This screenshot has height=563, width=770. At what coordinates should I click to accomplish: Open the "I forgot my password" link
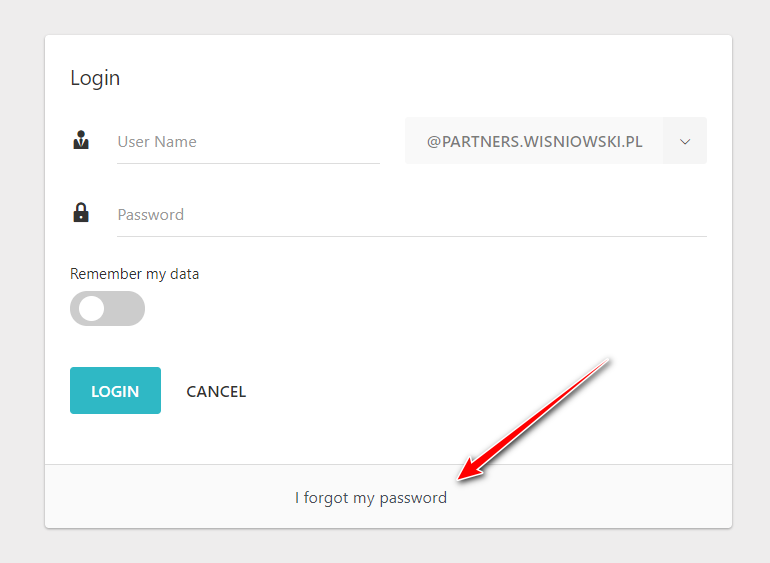point(371,497)
